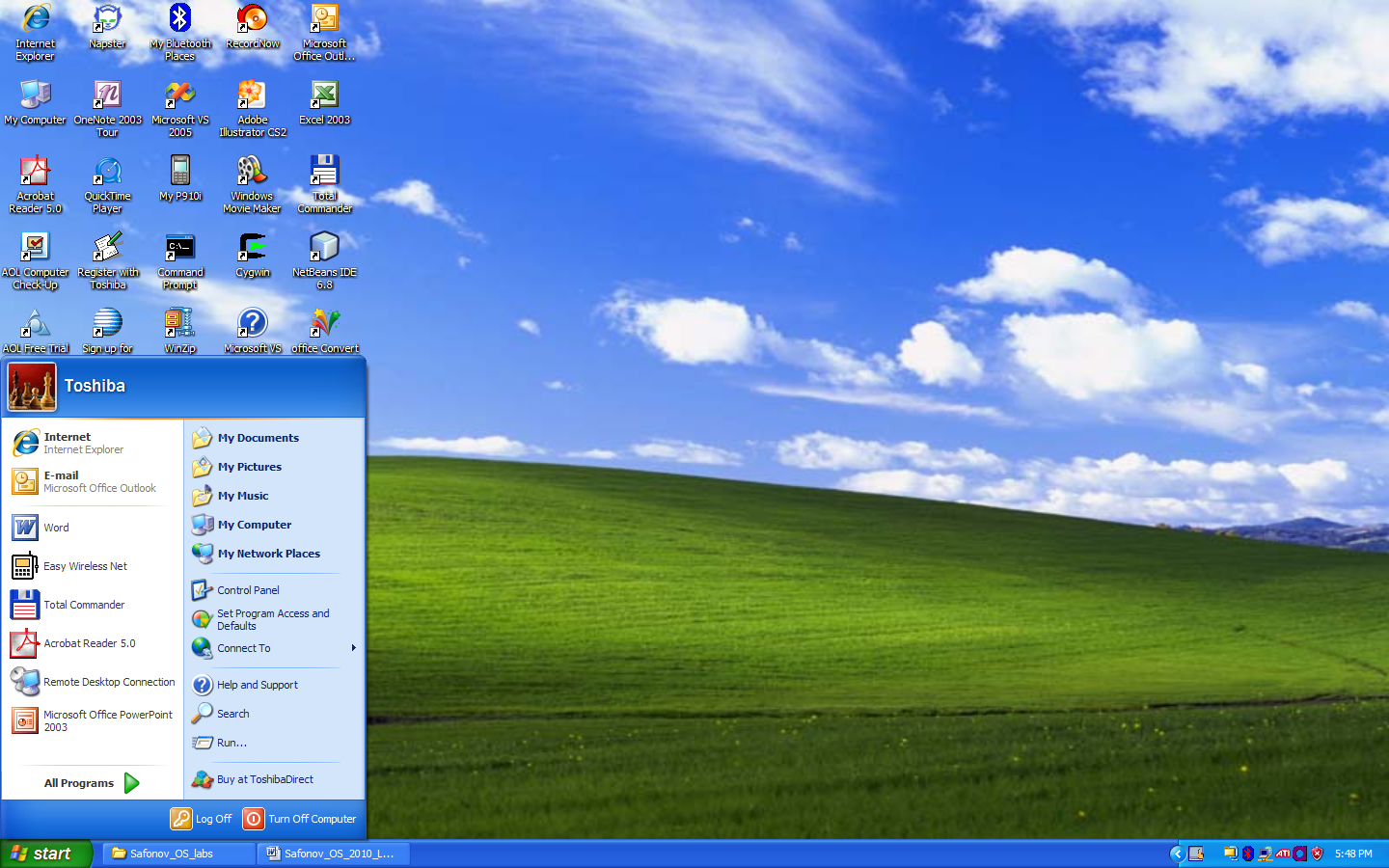The height and width of the screenshot is (868, 1389).
Task: Launch NetBeans IDE 6.8 desktop icon
Action: [x=324, y=260]
